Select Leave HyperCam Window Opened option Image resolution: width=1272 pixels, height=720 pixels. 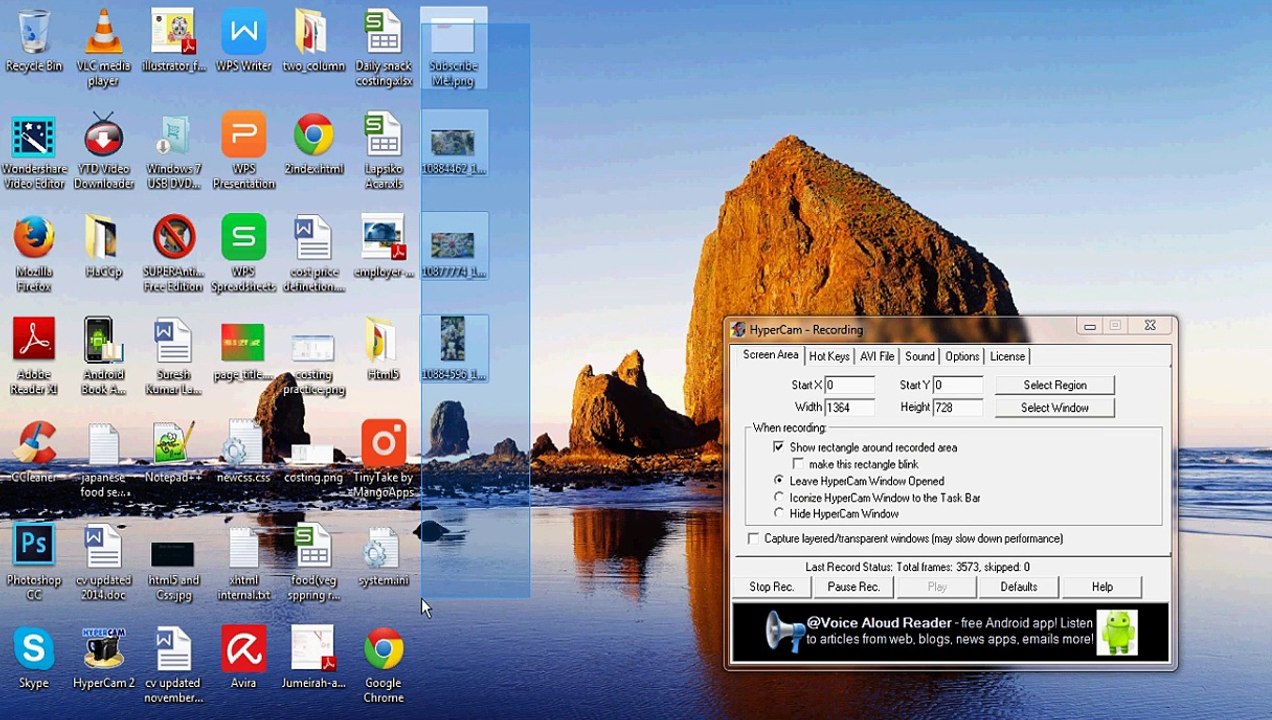click(779, 481)
